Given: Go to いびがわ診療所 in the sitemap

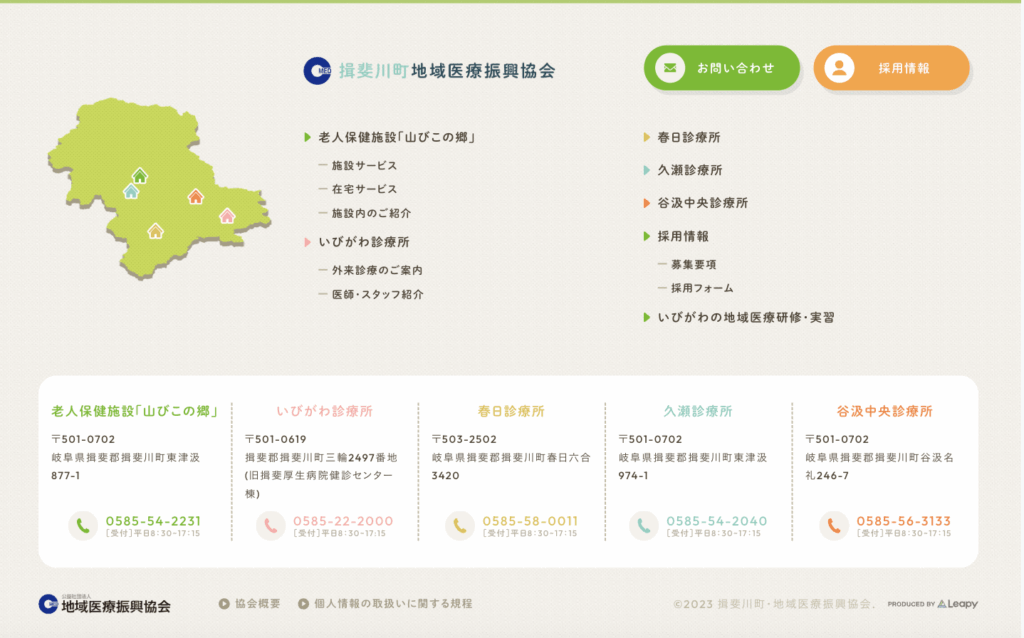Looking at the screenshot, I should click(363, 242).
